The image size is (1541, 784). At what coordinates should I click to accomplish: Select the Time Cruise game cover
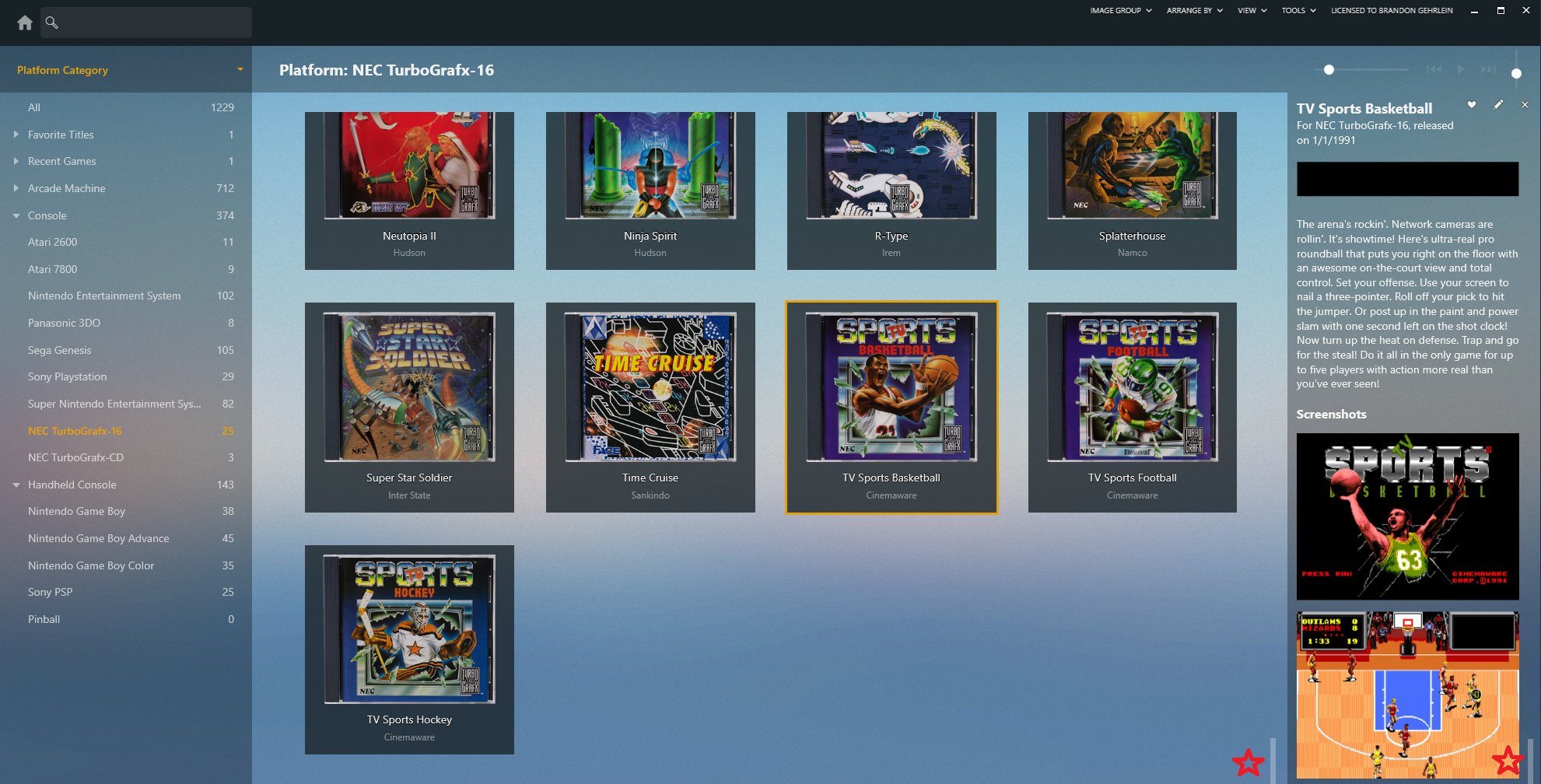(650, 387)
